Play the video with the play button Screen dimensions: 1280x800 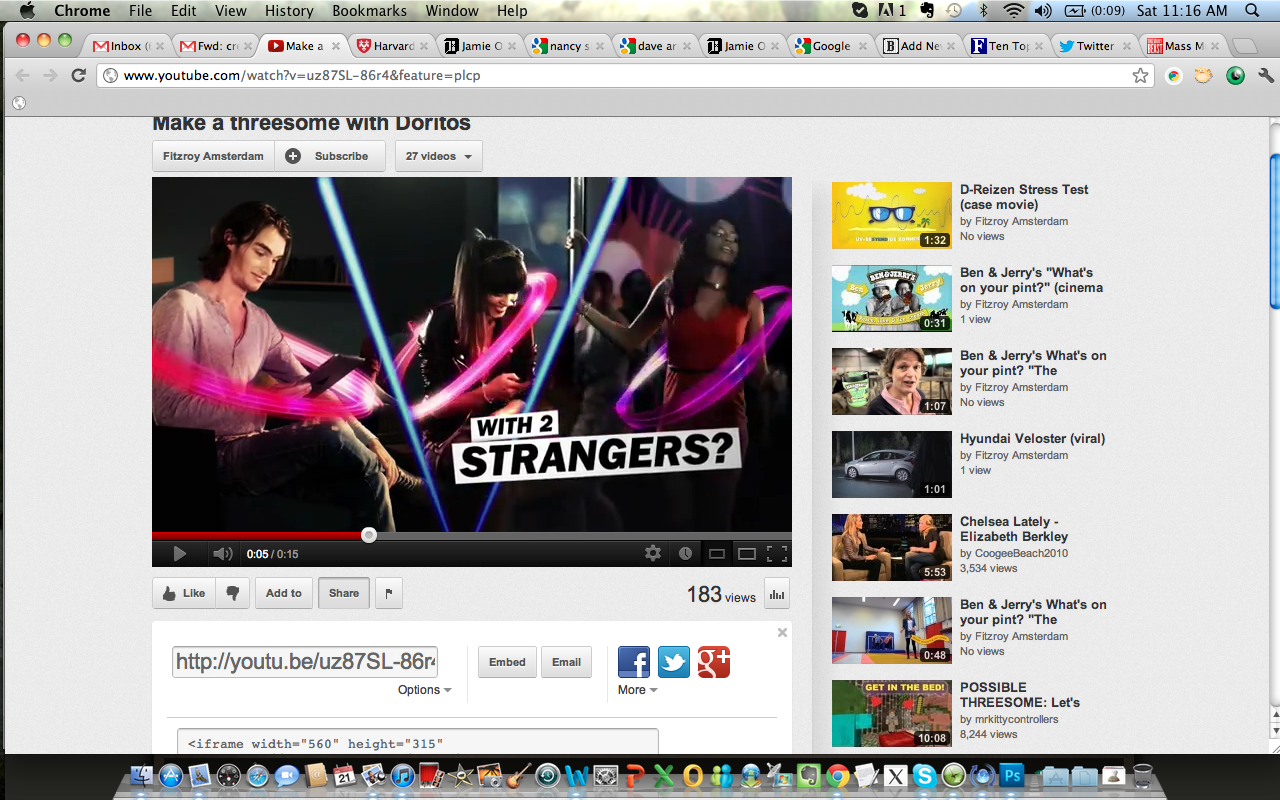click(179, 554)
